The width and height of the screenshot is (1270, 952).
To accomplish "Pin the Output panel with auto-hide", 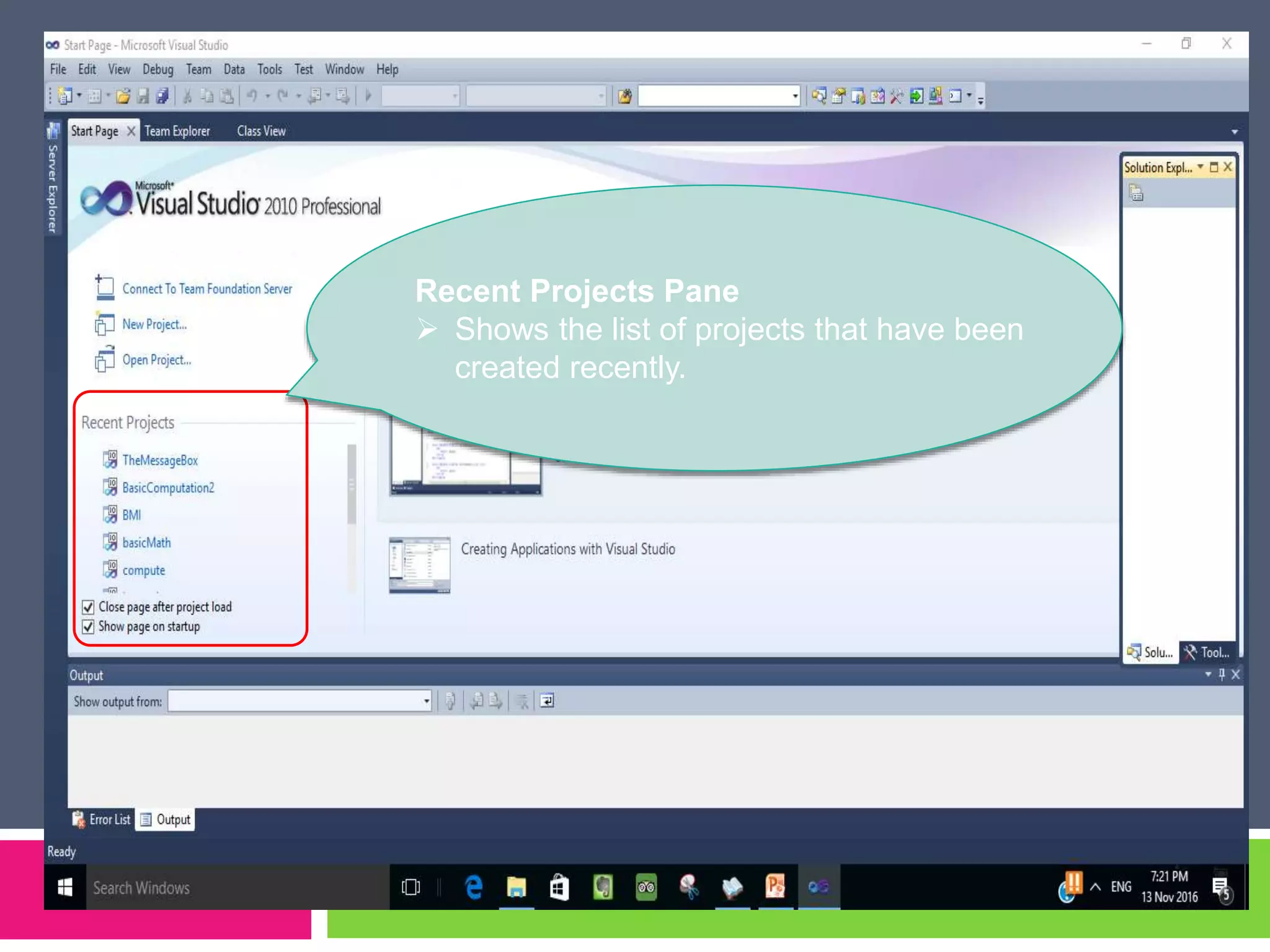I will [x=1222, y=674].
